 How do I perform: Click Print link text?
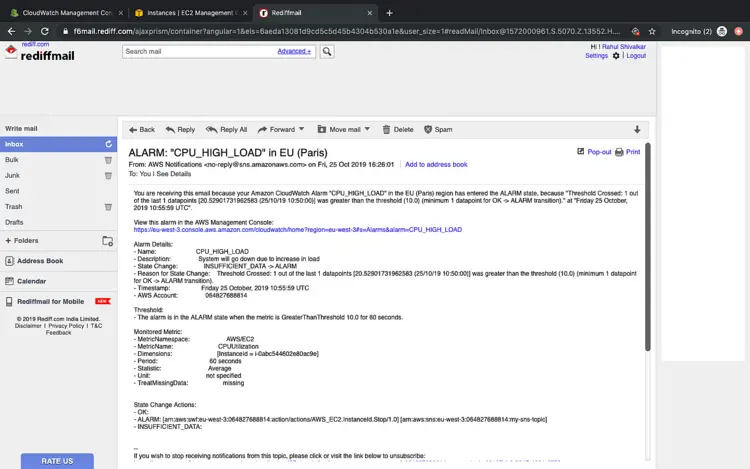(x=633, y=152)
